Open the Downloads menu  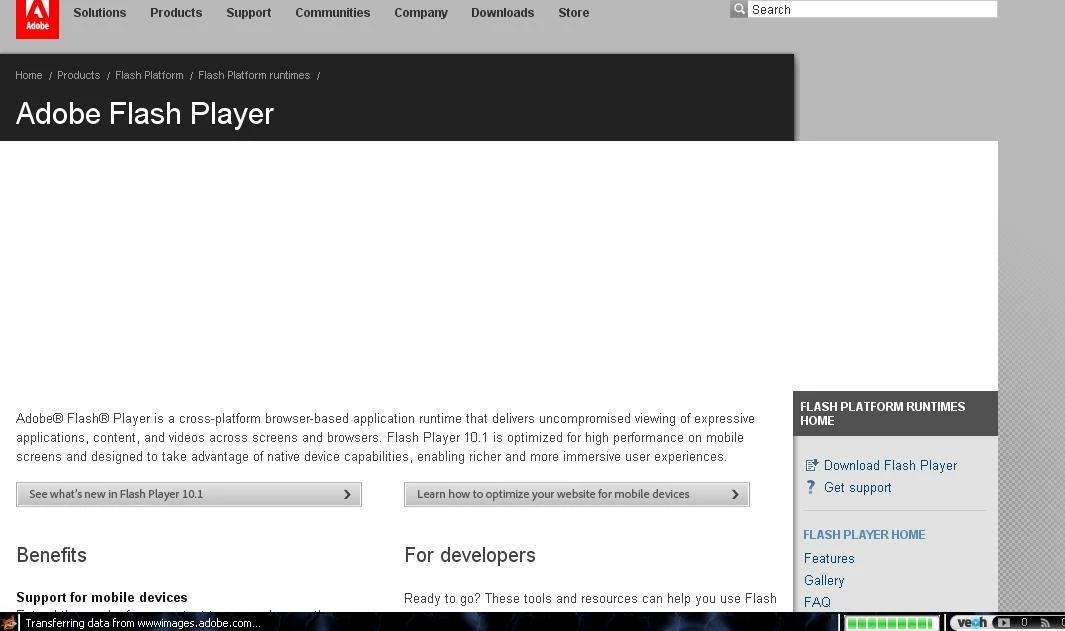coord(503,12)
